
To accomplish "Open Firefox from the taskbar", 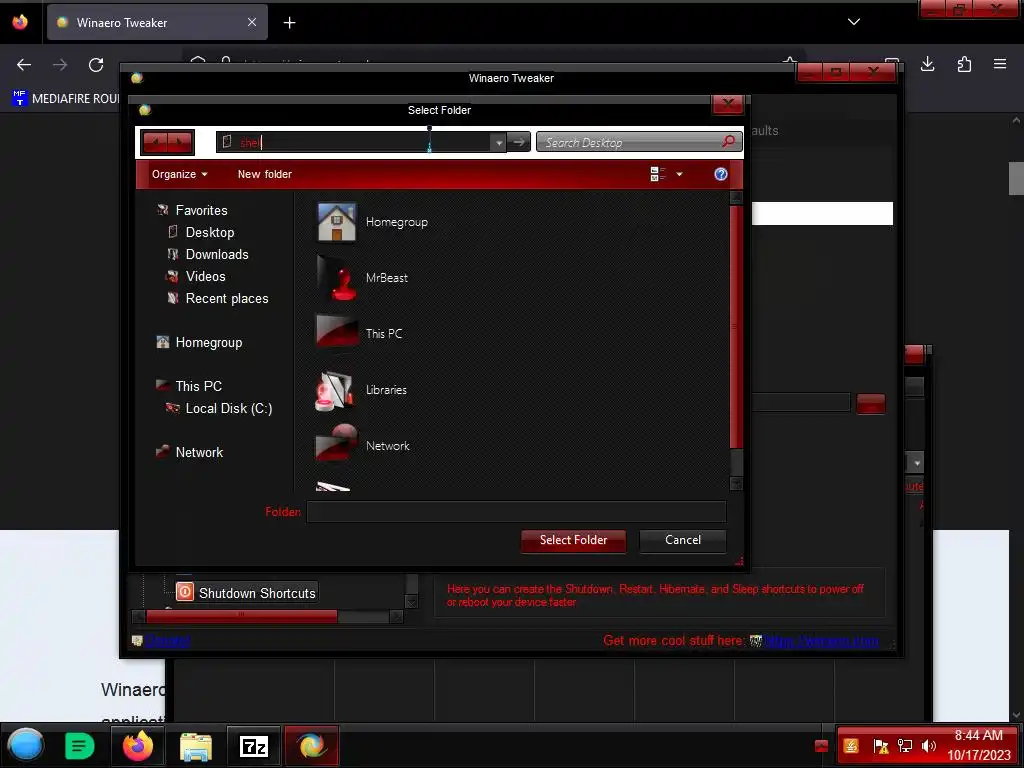I will click(138, 746).
